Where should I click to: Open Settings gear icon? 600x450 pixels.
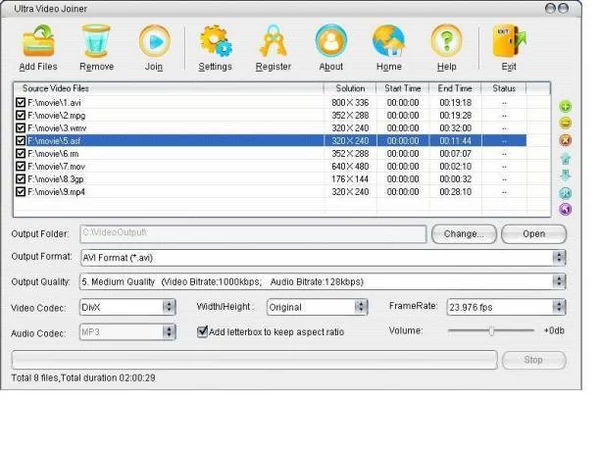pyautogui.click(x=215, y=41)
